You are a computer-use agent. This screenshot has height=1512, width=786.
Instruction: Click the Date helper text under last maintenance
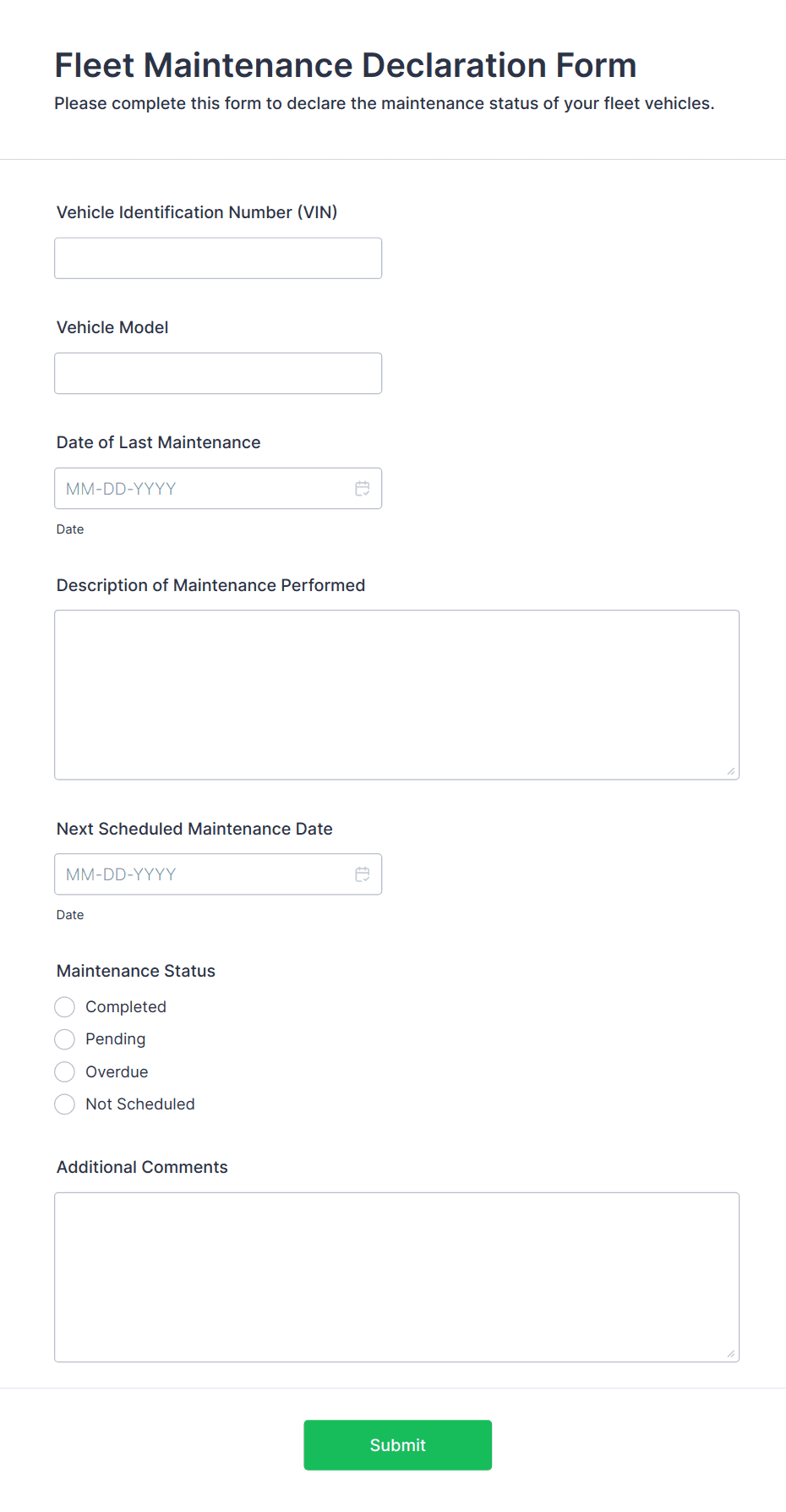pyautogui.click(x=70, y=529)
